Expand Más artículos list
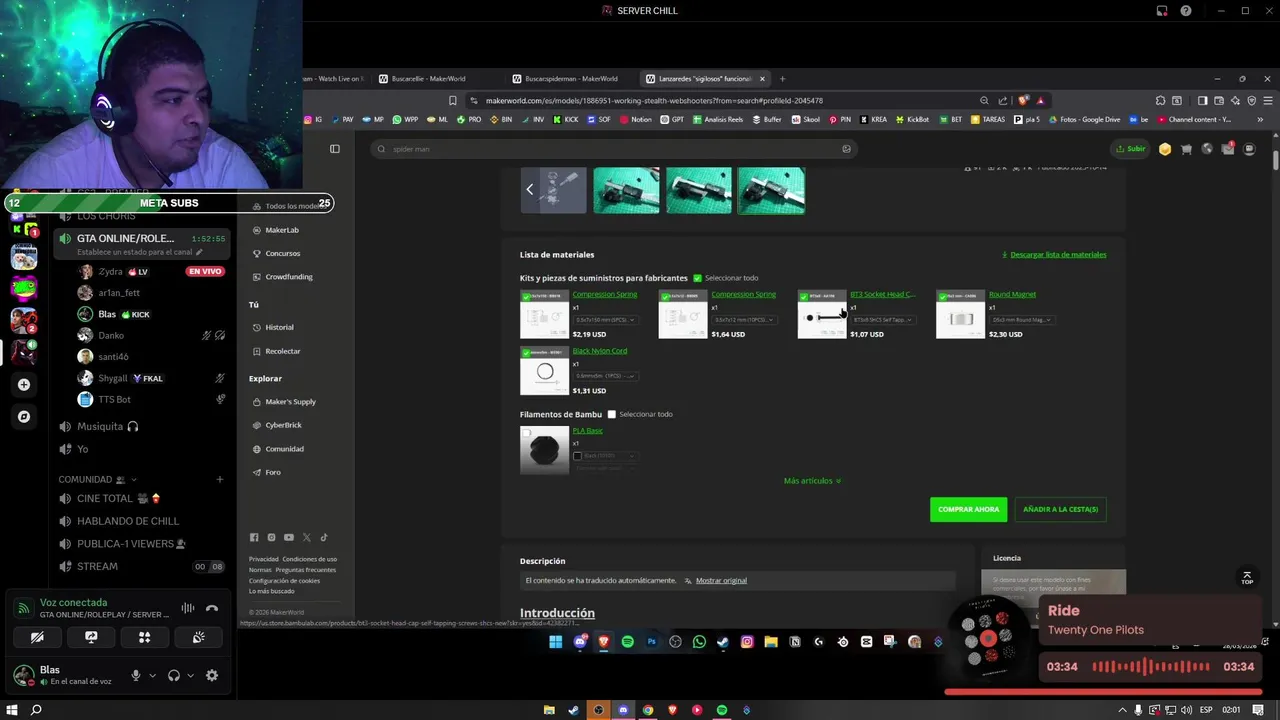The image size is (1280, 720). [812, 481]
